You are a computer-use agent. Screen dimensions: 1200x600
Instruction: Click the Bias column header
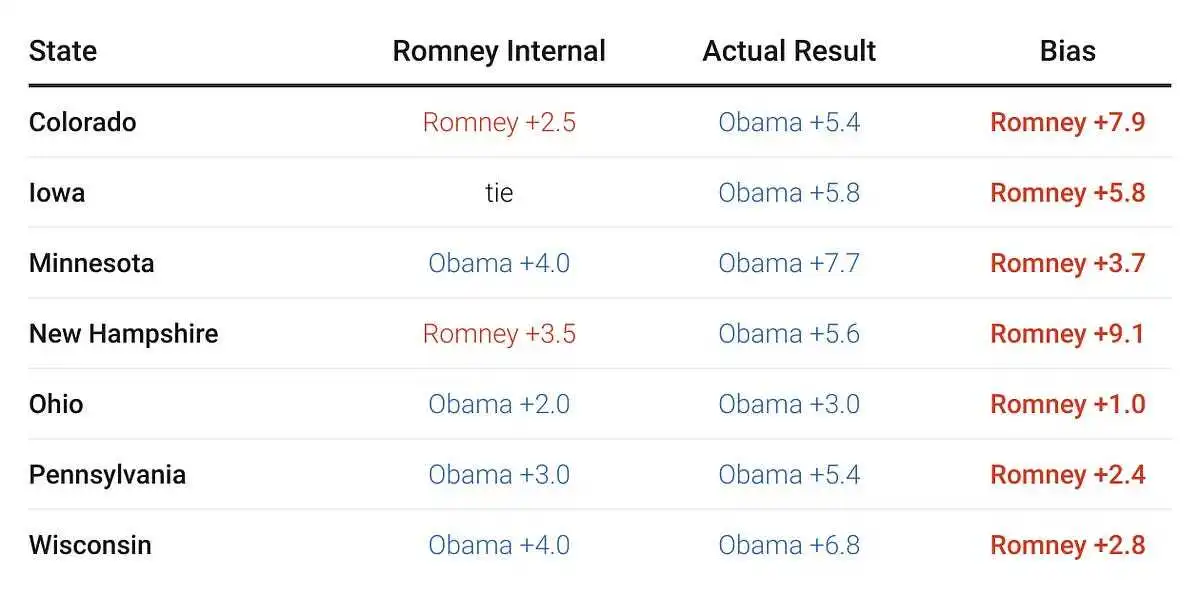(x=1067, y=51)
